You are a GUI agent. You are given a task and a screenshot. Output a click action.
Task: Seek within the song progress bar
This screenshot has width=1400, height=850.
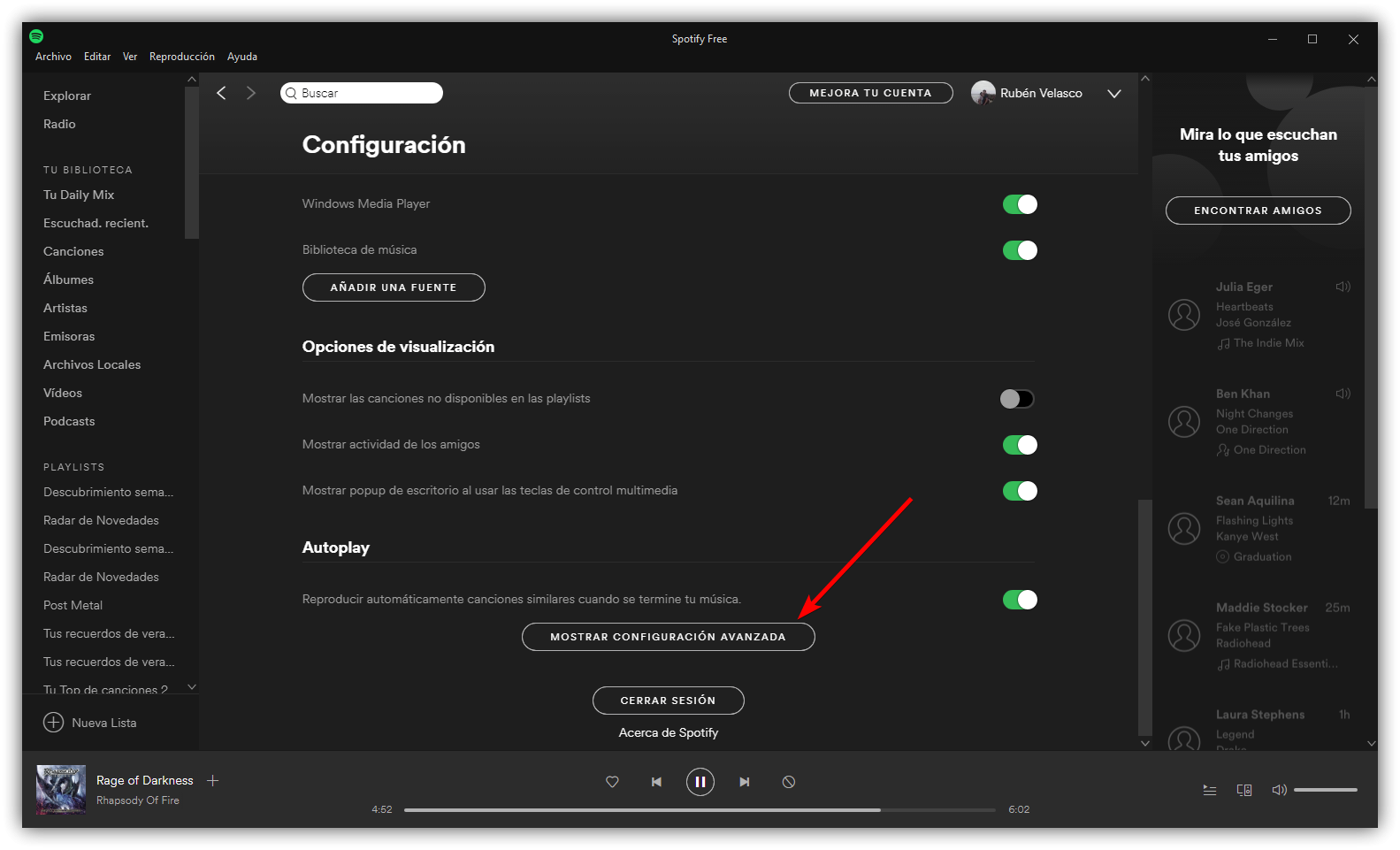(700, 809)
